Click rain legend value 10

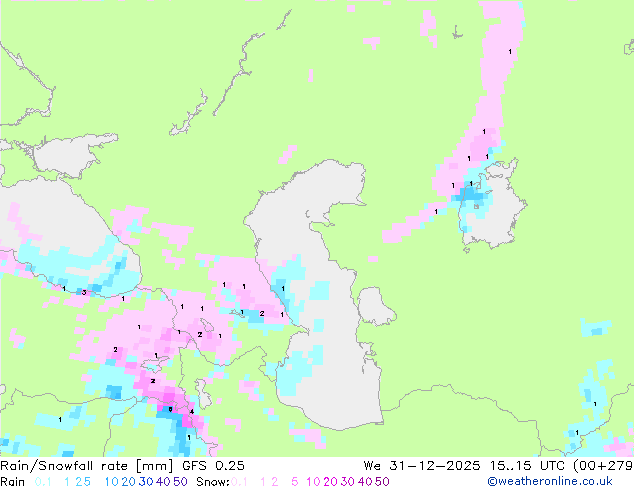coord(112,482)
